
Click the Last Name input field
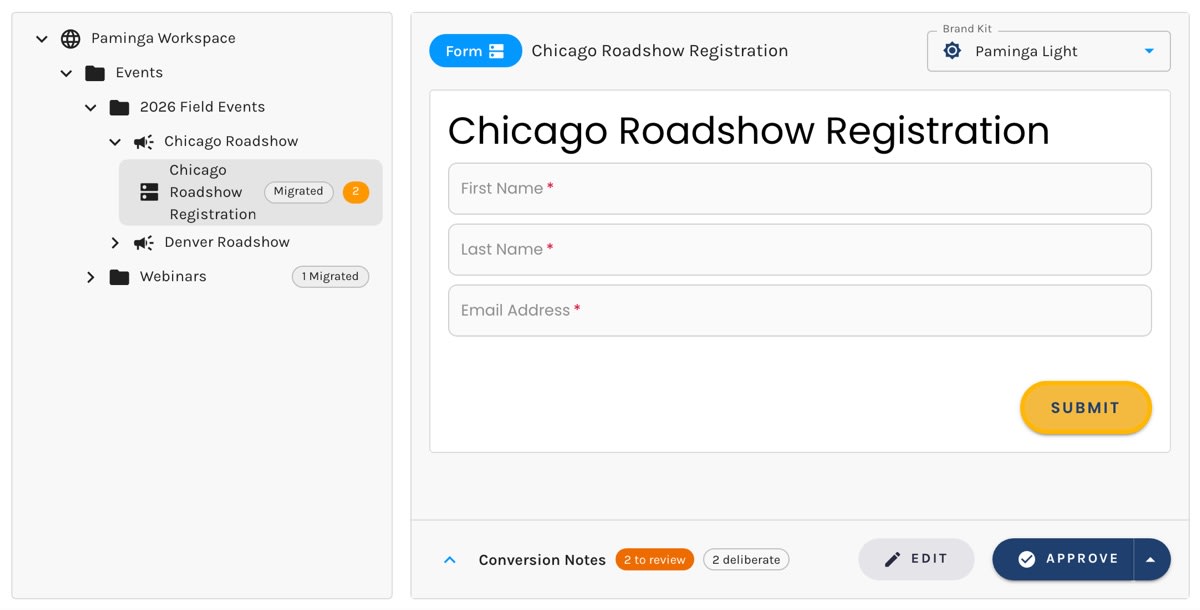[799, 250]
